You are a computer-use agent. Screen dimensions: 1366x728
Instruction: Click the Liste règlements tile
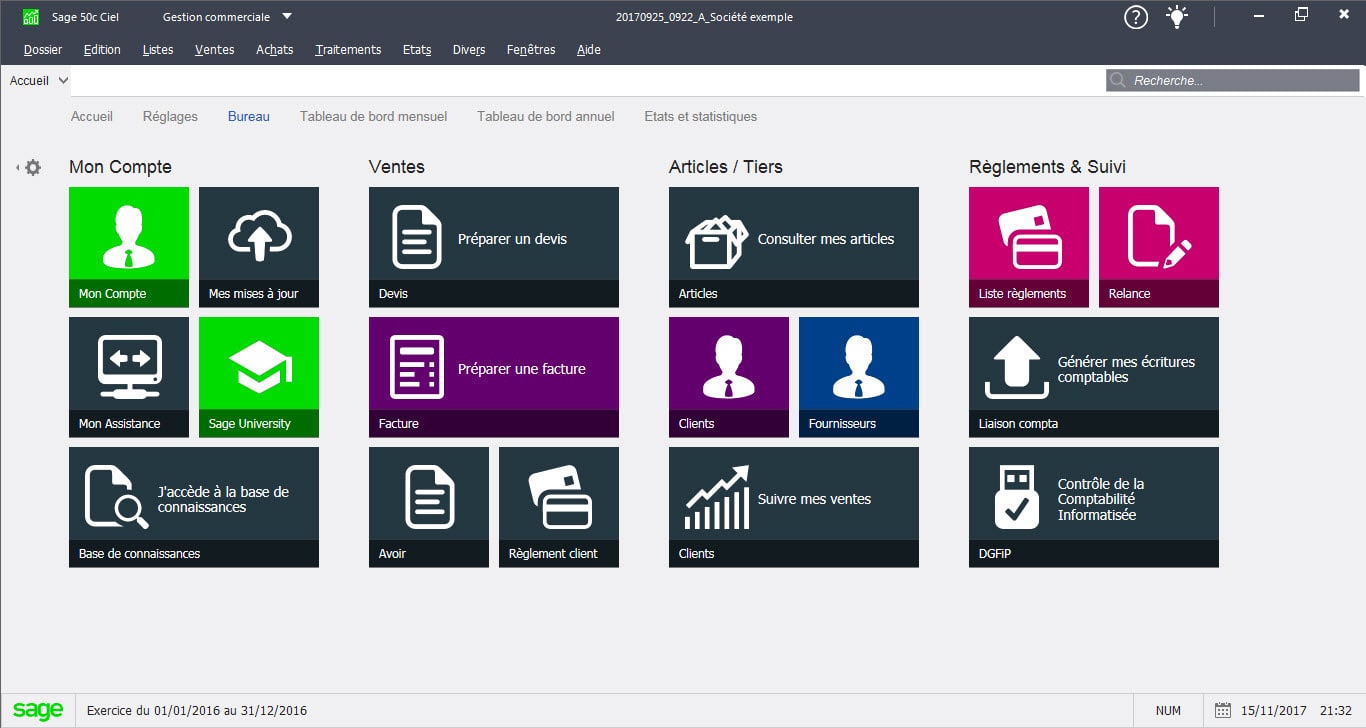click(x=1028, y=246)
